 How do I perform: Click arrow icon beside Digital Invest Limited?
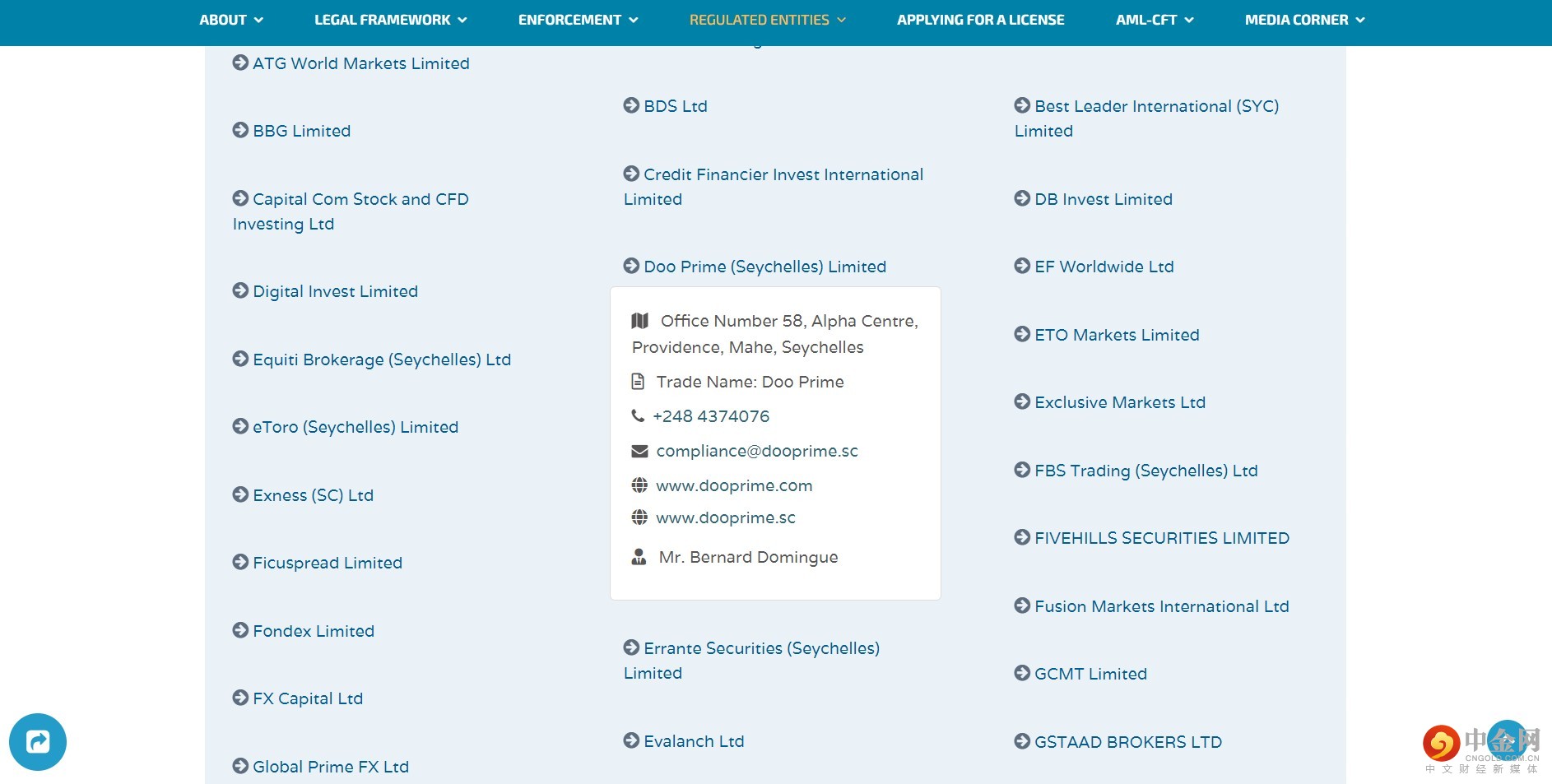pos(240,290)
